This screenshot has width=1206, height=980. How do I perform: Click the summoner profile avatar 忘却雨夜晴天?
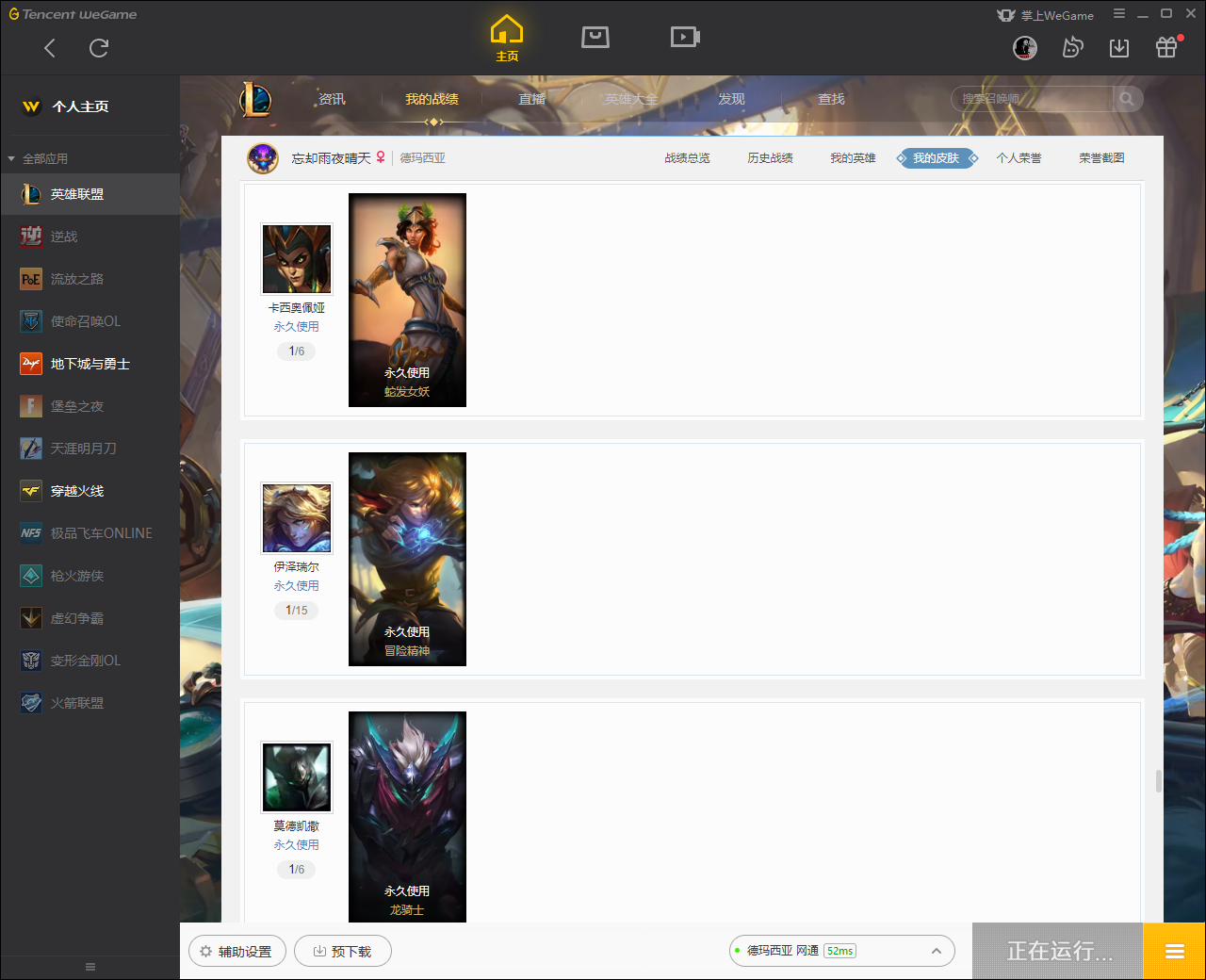pos(263,158)
